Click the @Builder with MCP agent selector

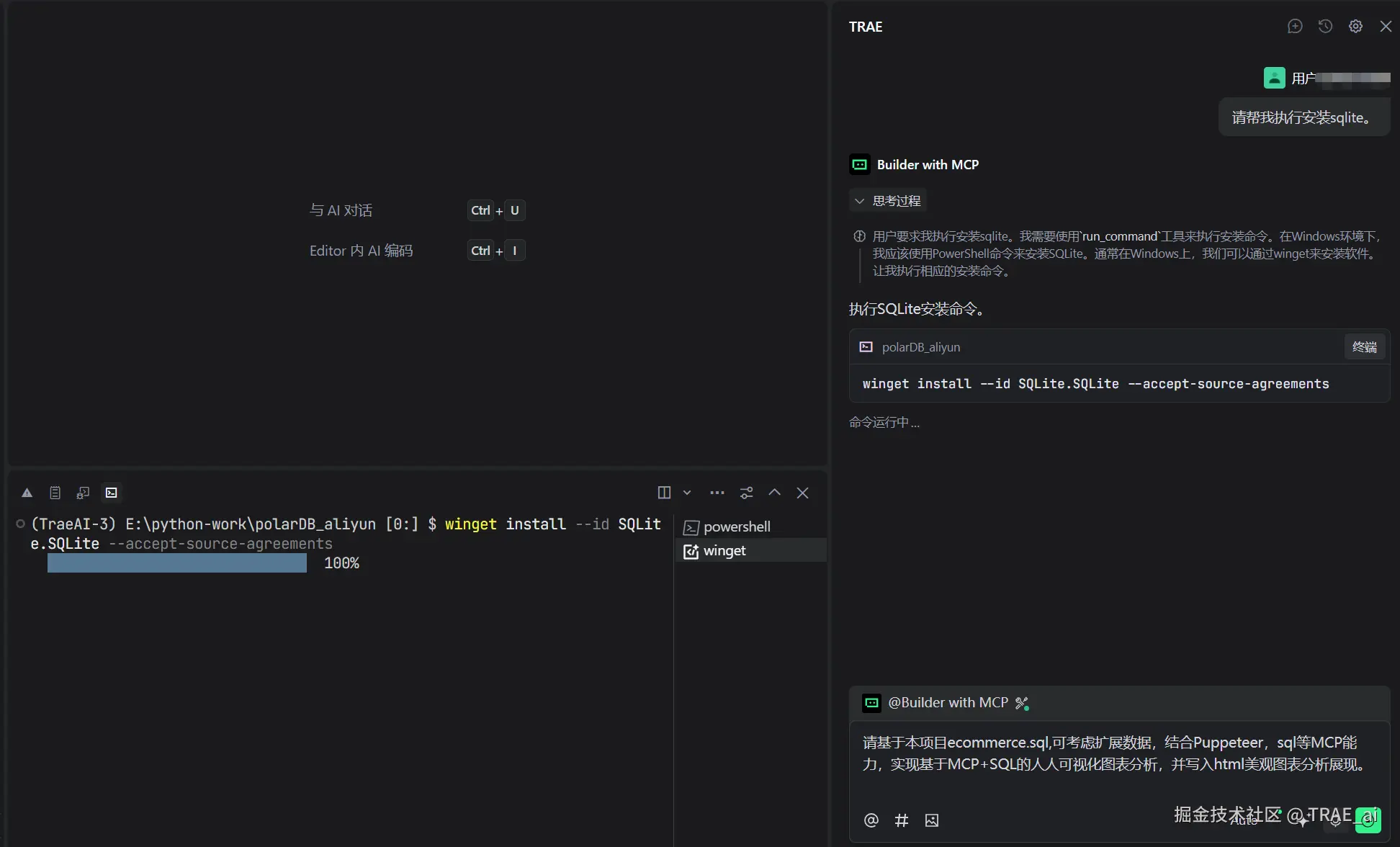click(x=947, y=703)
